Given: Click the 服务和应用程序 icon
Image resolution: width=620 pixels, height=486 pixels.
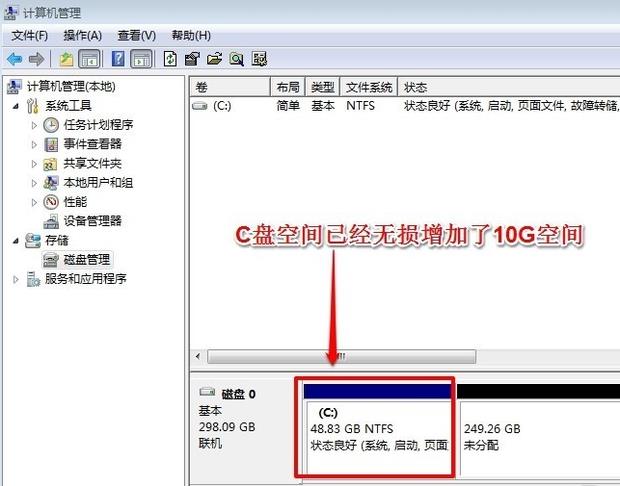Looking at the screenshot, I should [33, 279].
